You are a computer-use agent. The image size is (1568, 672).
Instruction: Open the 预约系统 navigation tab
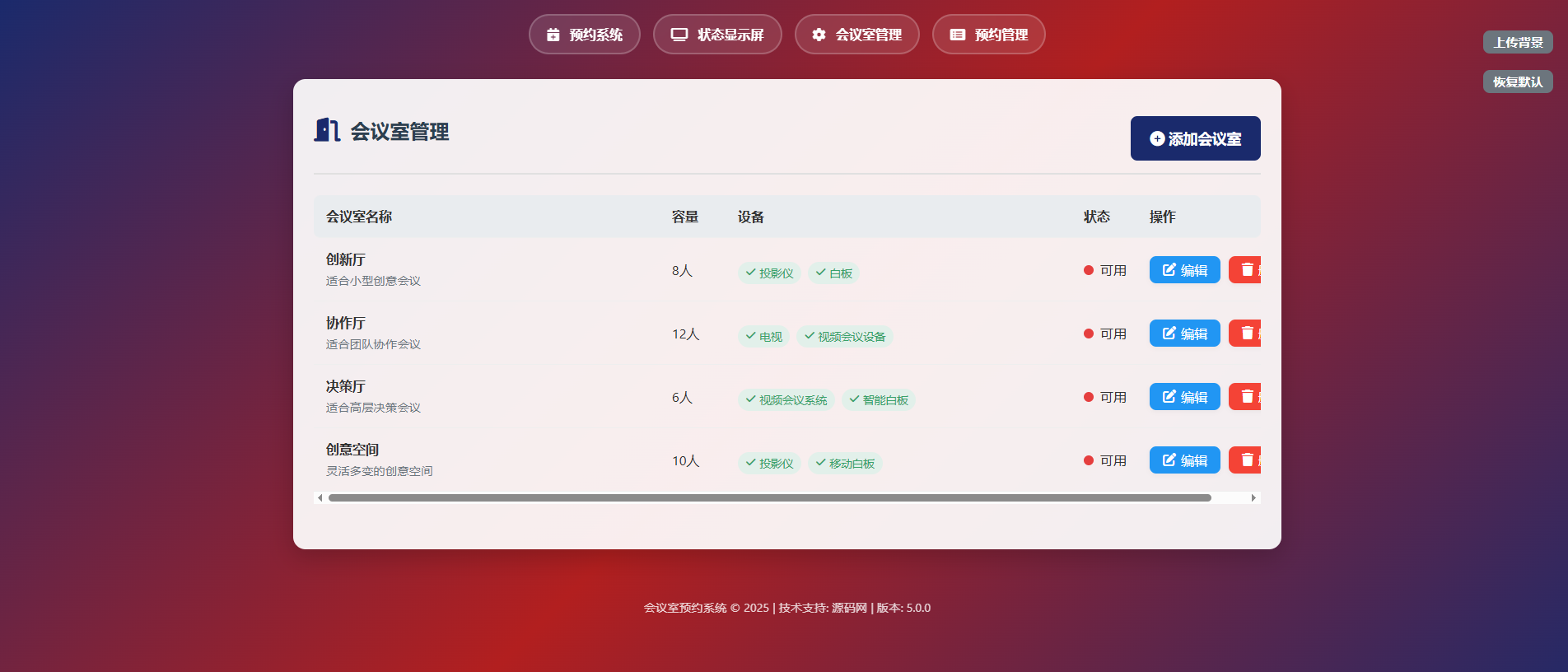[585, 35]
